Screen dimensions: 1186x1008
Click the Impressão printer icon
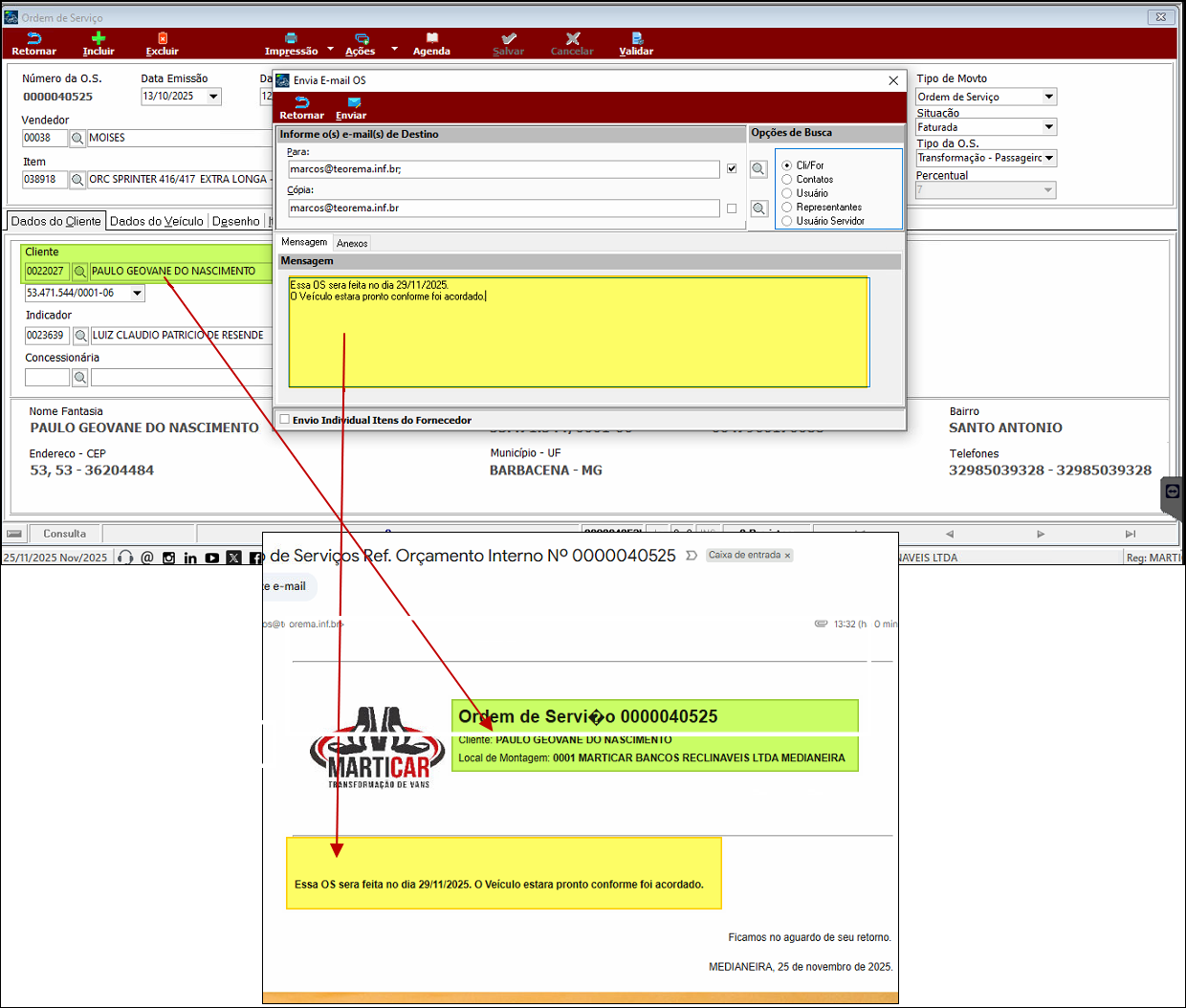point(291,39)
